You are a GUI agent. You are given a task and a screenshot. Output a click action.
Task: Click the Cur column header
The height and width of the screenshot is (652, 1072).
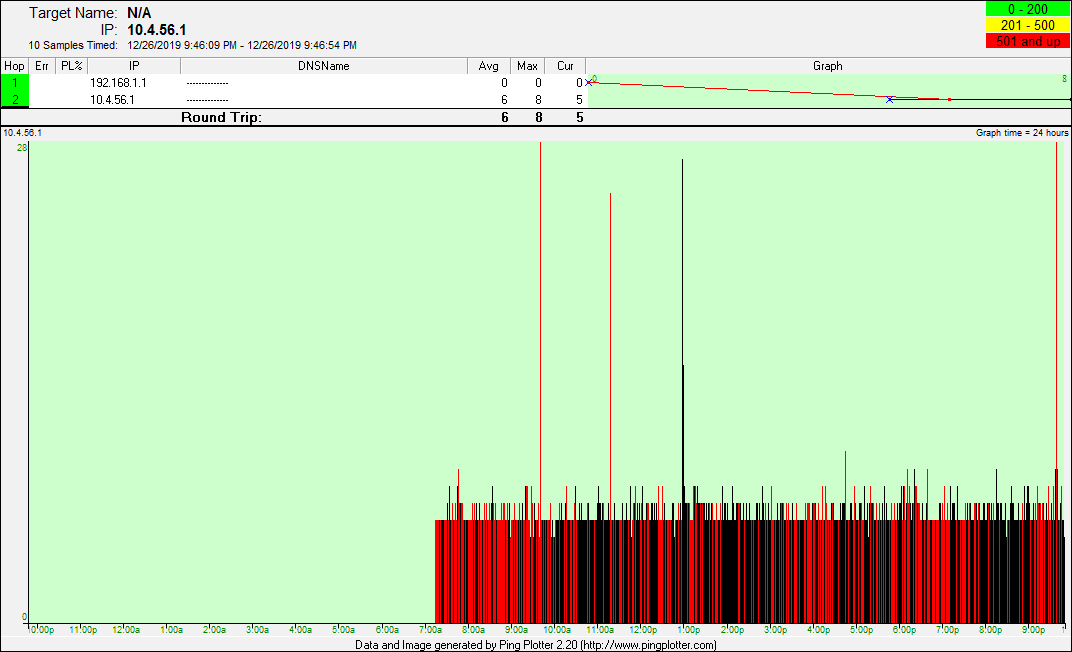(565, 66)
